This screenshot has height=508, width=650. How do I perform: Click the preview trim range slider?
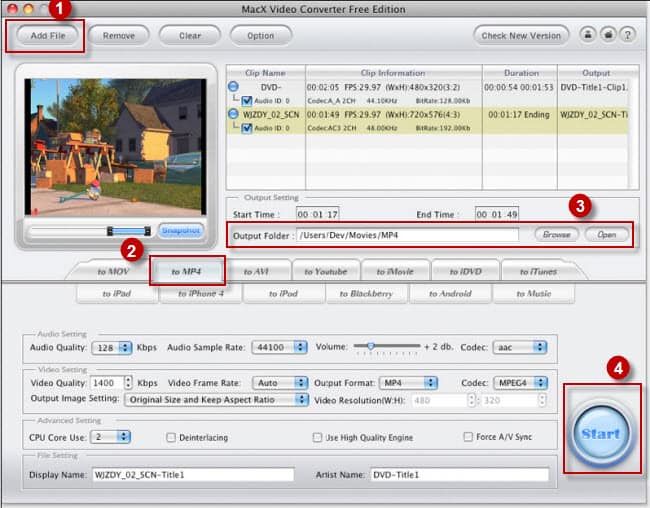point(129,231)
